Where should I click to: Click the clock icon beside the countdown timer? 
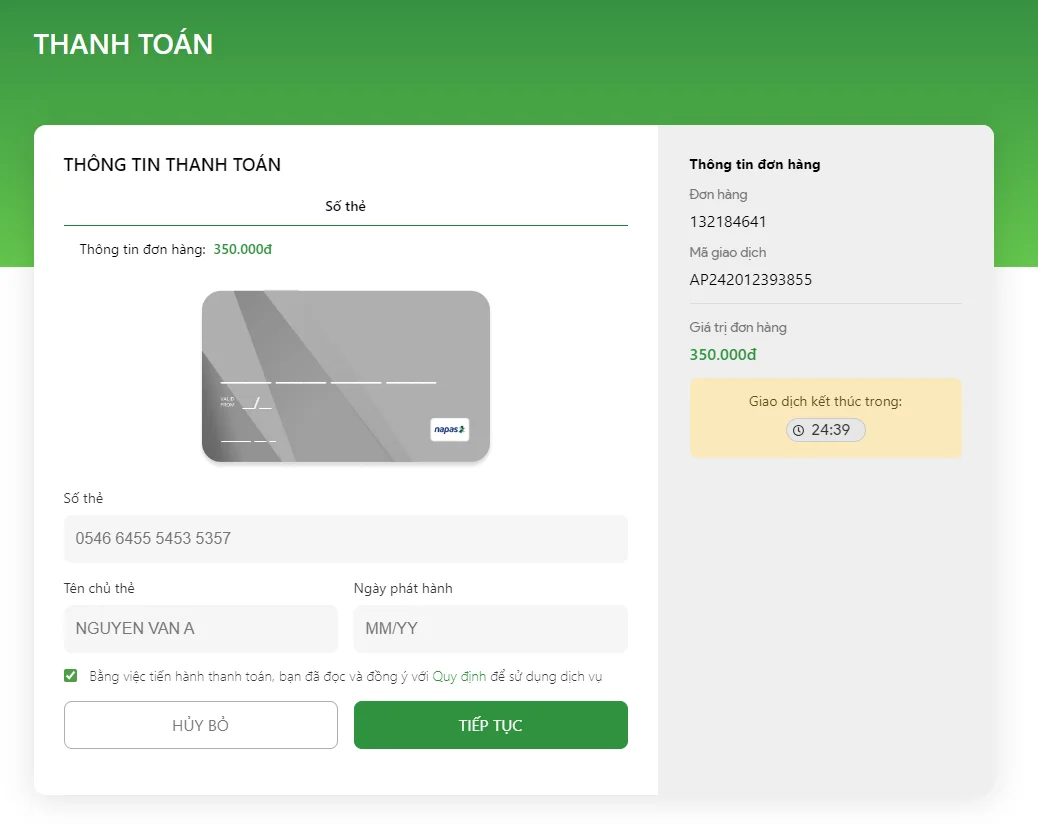click(798, 430)
